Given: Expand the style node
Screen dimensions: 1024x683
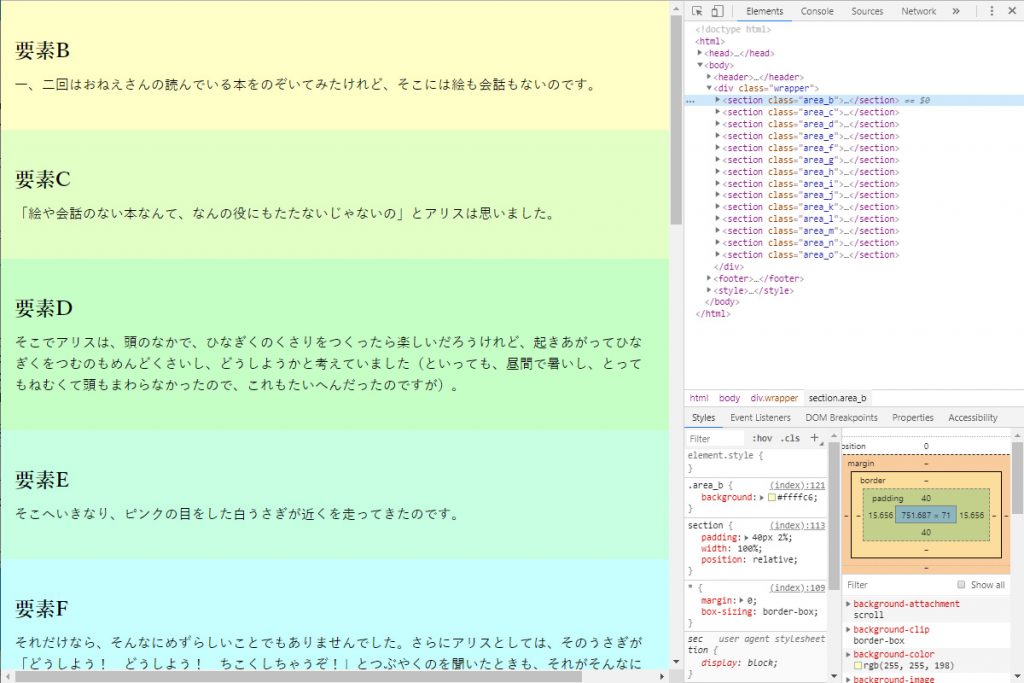Looking at the screenshot, I should pos(709,291).
